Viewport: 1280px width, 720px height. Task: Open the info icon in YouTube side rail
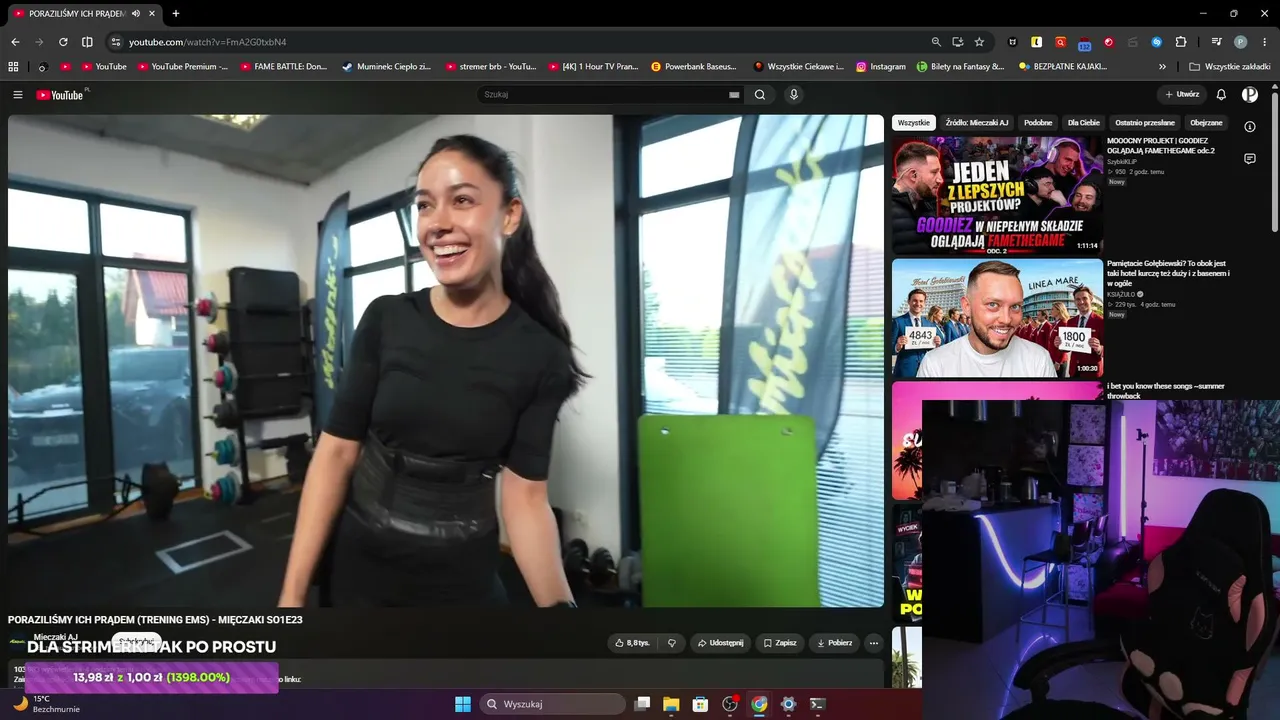(1250, 127)
